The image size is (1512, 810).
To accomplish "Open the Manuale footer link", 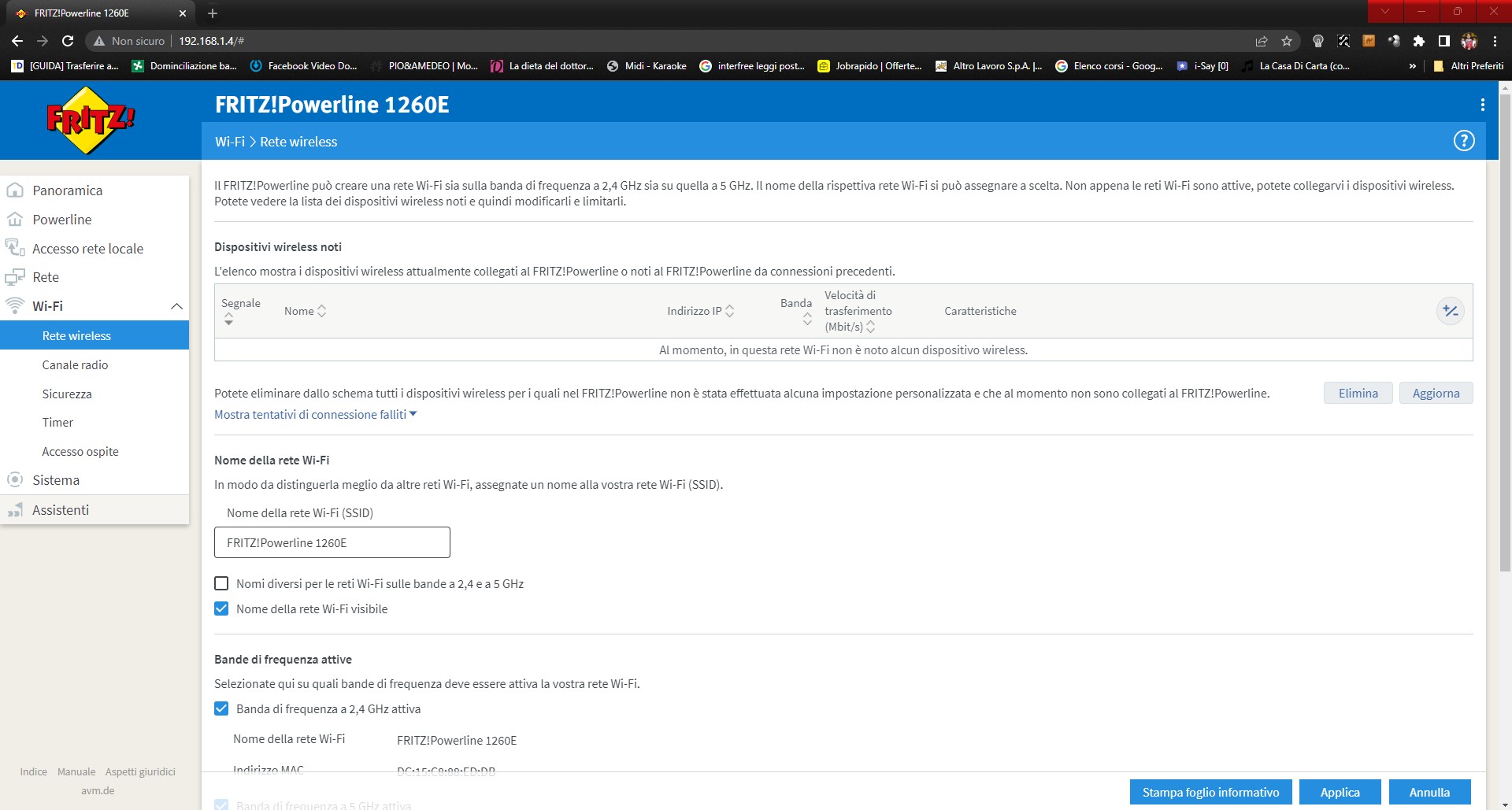I will point(76,771).
